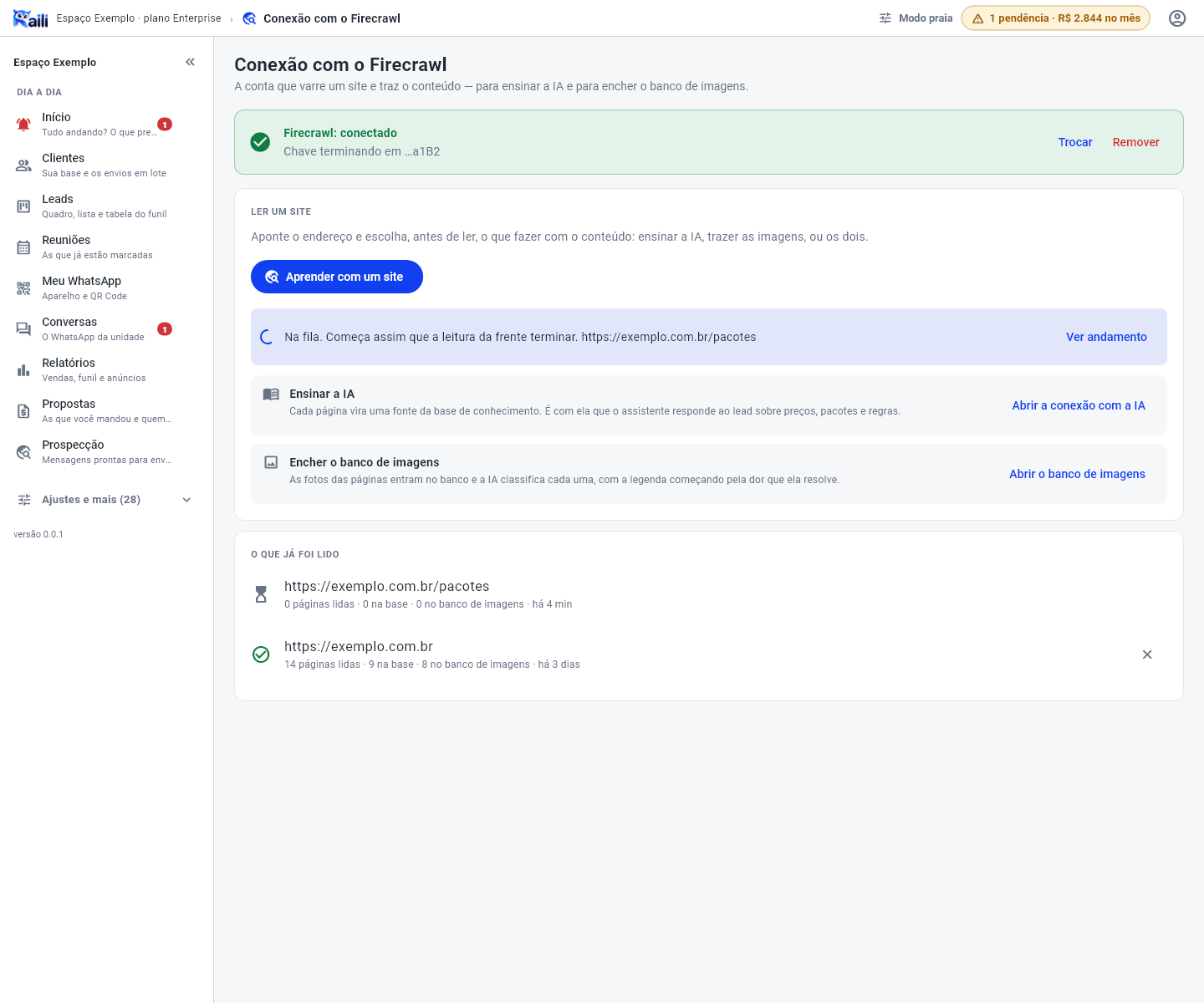Click the Aprender com um site button
Image resolution: width=1204 pixels, height=1003 pixels.
337,277
